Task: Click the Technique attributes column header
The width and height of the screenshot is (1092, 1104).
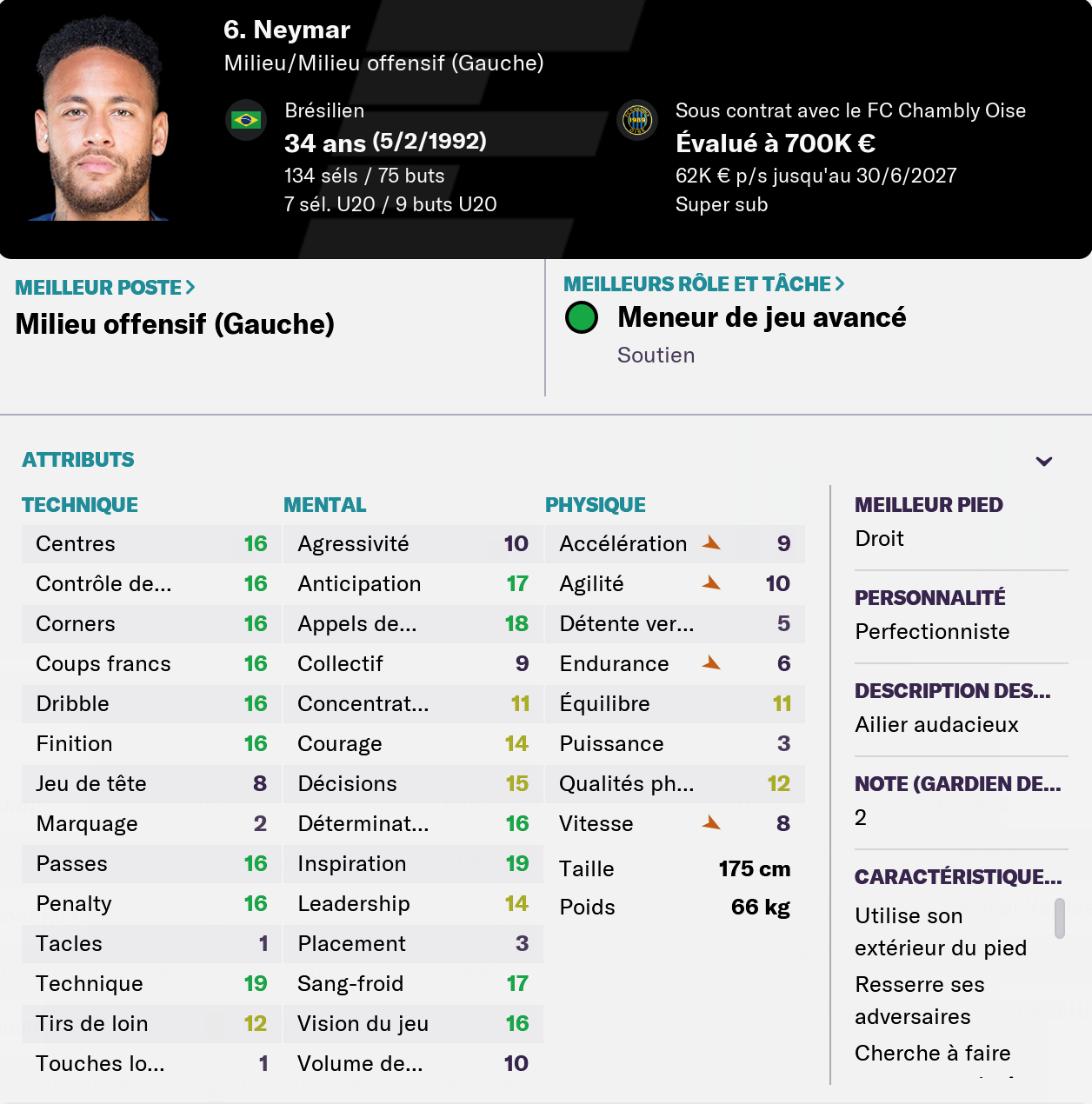Action: pos(80,505)
